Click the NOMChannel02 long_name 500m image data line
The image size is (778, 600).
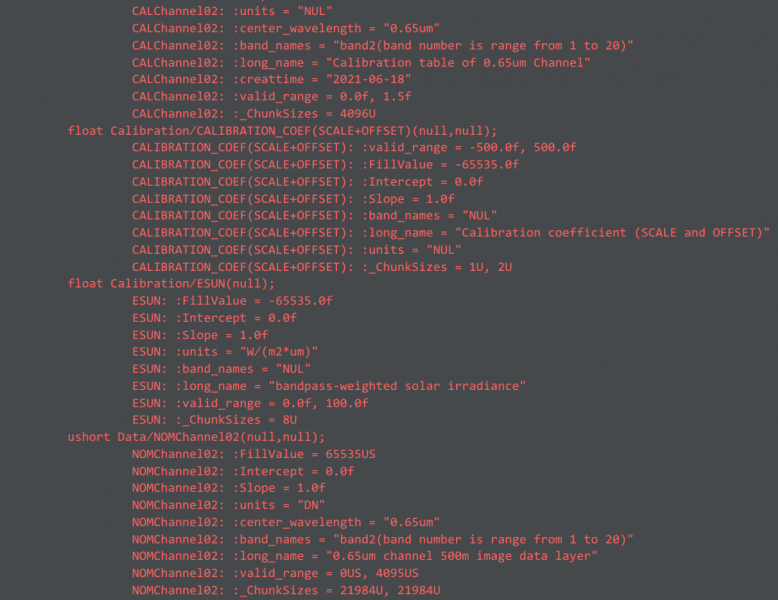(365, 555)
